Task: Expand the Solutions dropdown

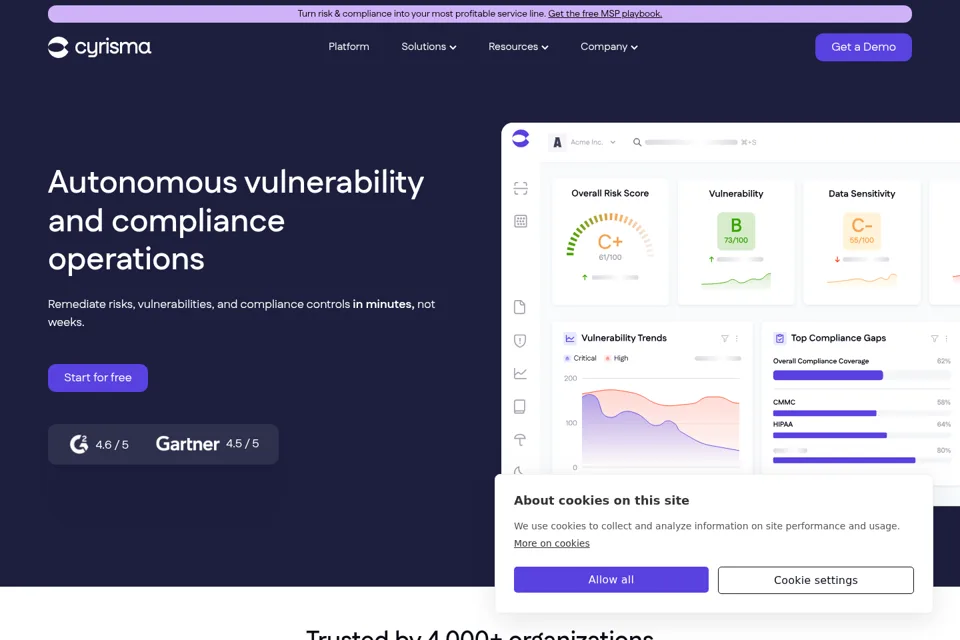Action: pos(429,47)
